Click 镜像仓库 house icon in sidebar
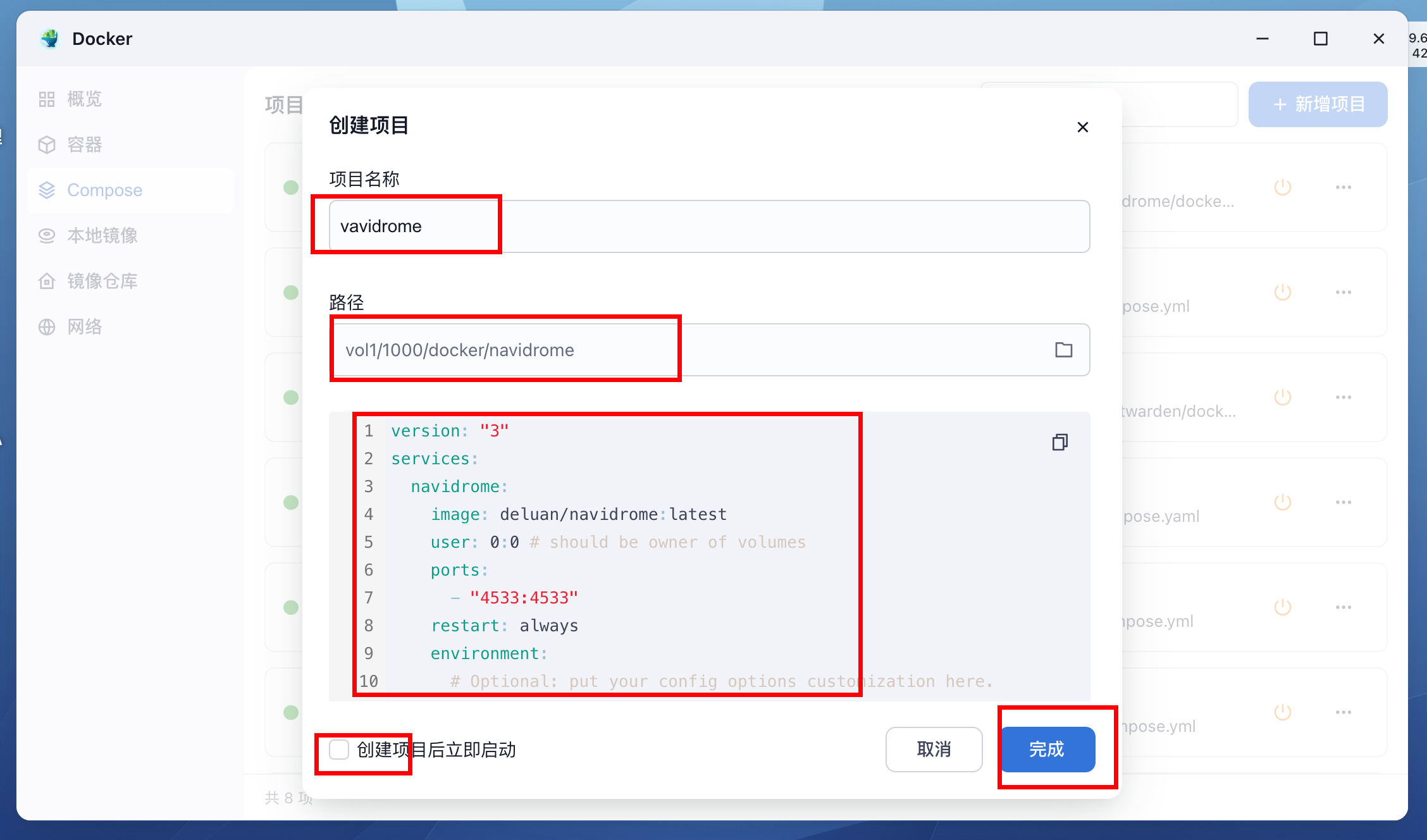This screenshot has width=1427, height=840. [47, 281]
